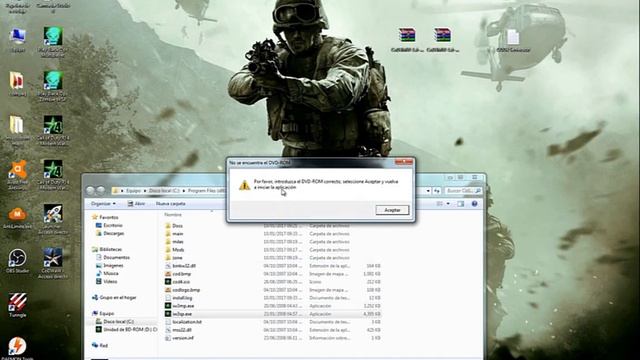
Task: Select the Mods folder in the file list
Action: tap(175, 250)
